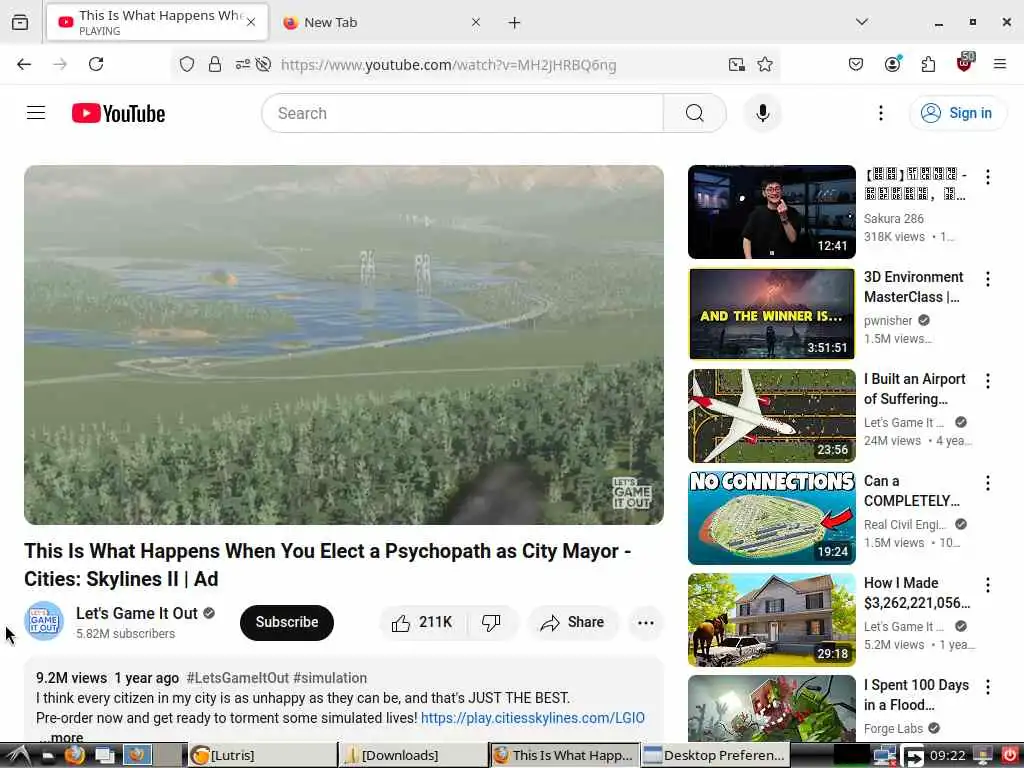1024x768 pixels.
Task: Click the red power button in tray
Action: [x=1010, y=756]
